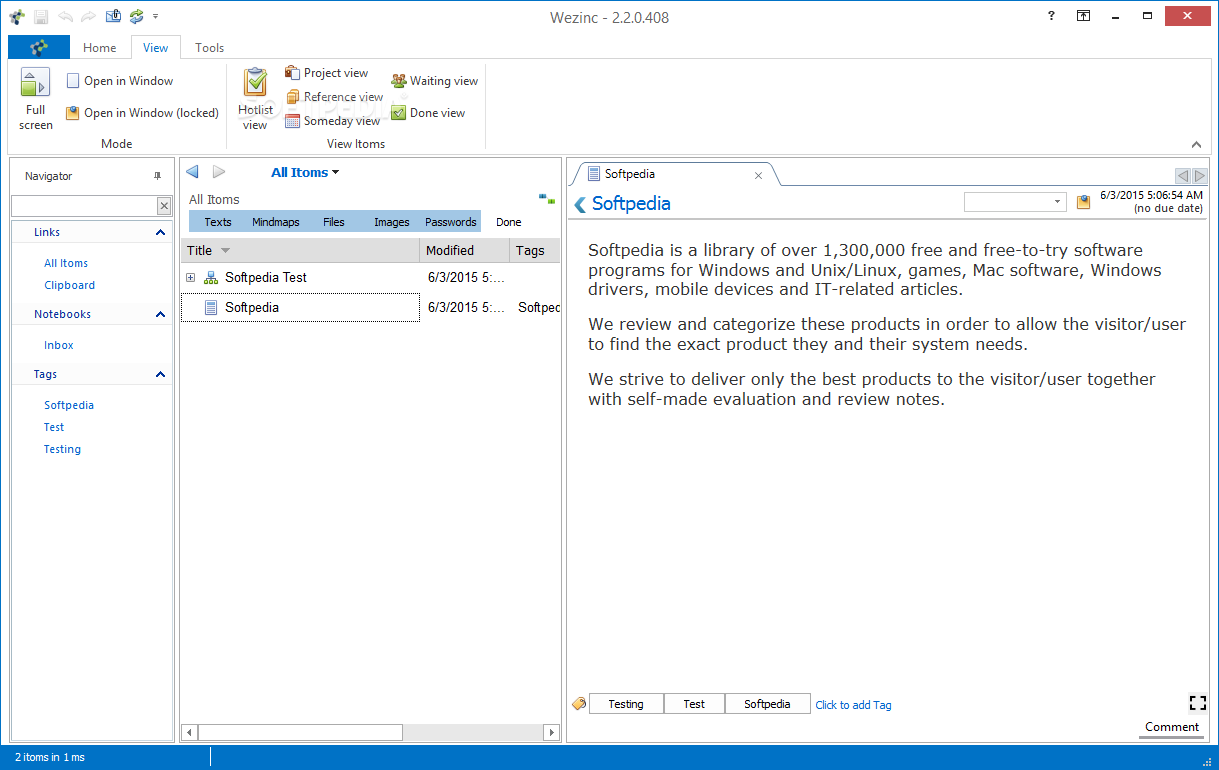Toggle the Mindmaps filter

[x=276, y=222]
